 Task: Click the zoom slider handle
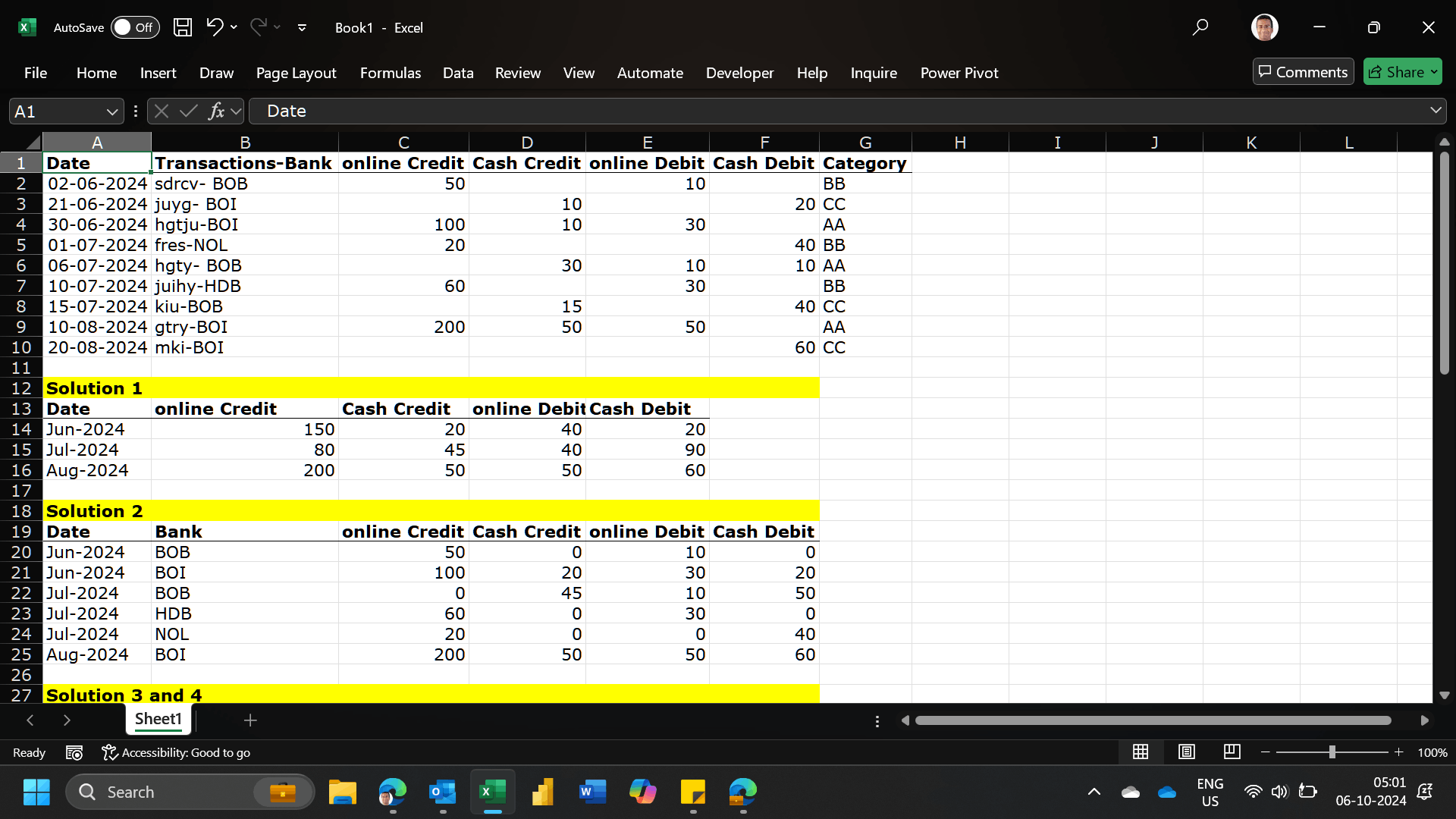tap(1332, 752)
